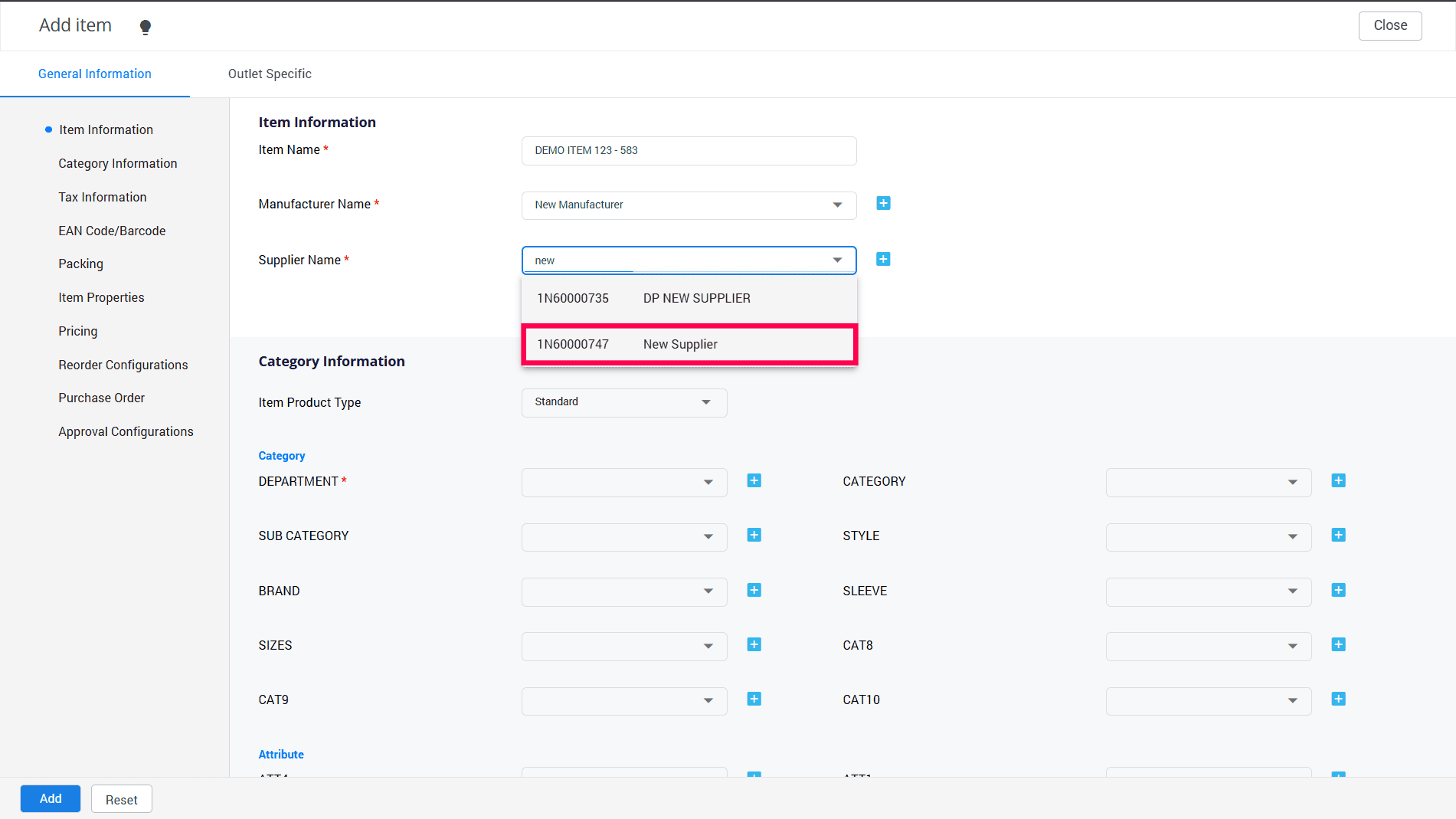
Task: Click the lightbulb tips icon
Action: click(x=145, y=28)
